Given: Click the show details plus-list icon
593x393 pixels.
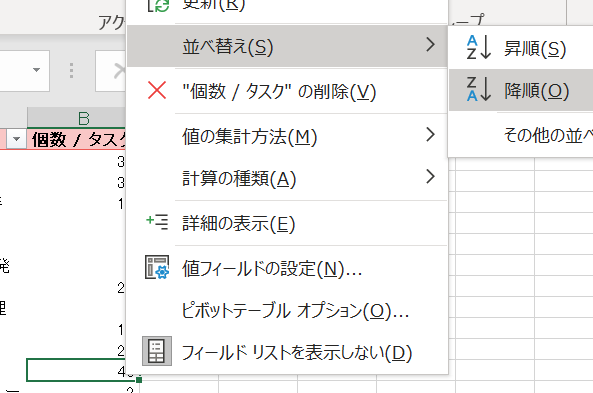Looking at the screenshot, I should coord(157,222).
